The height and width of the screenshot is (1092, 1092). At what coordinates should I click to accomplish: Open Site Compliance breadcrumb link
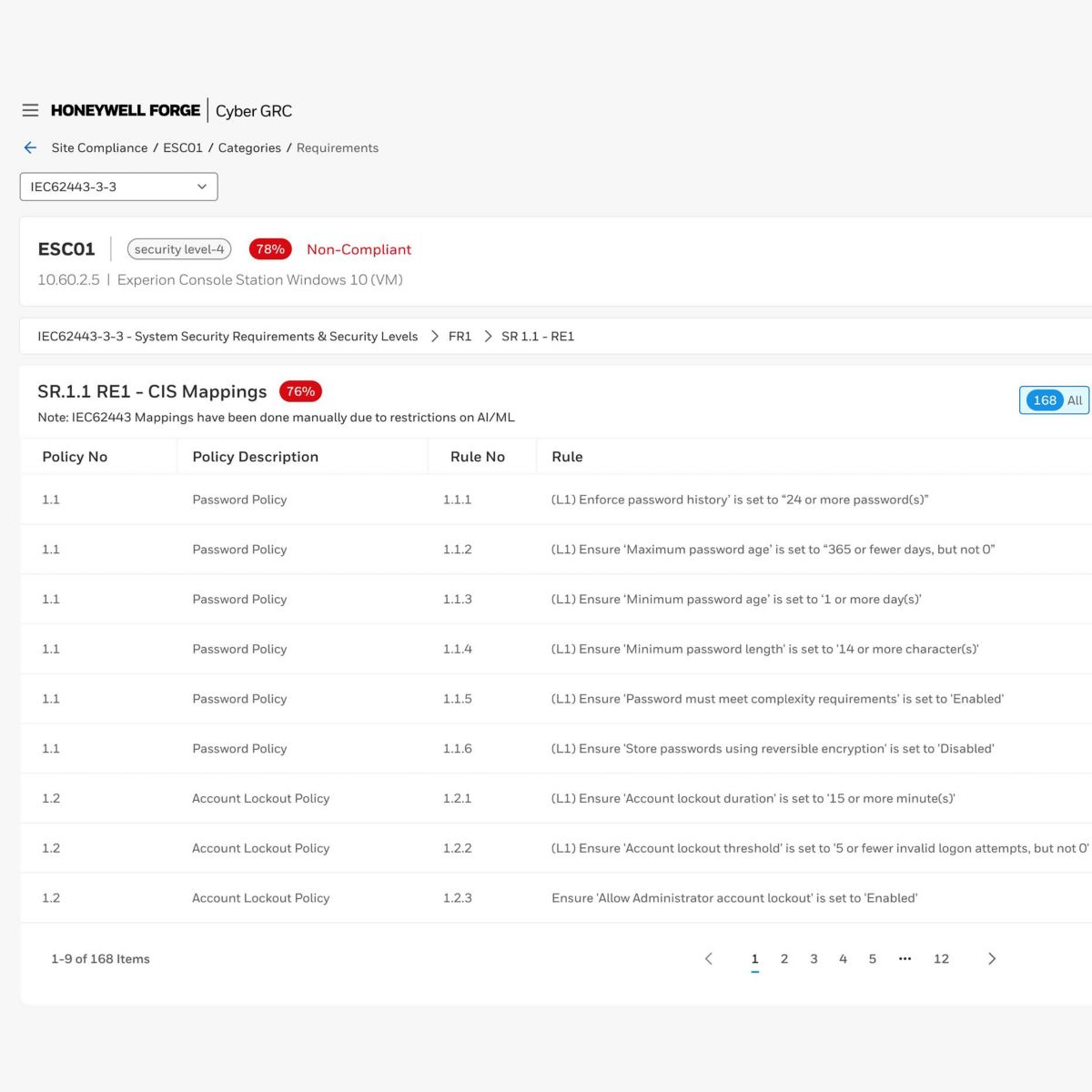point(99,147)
